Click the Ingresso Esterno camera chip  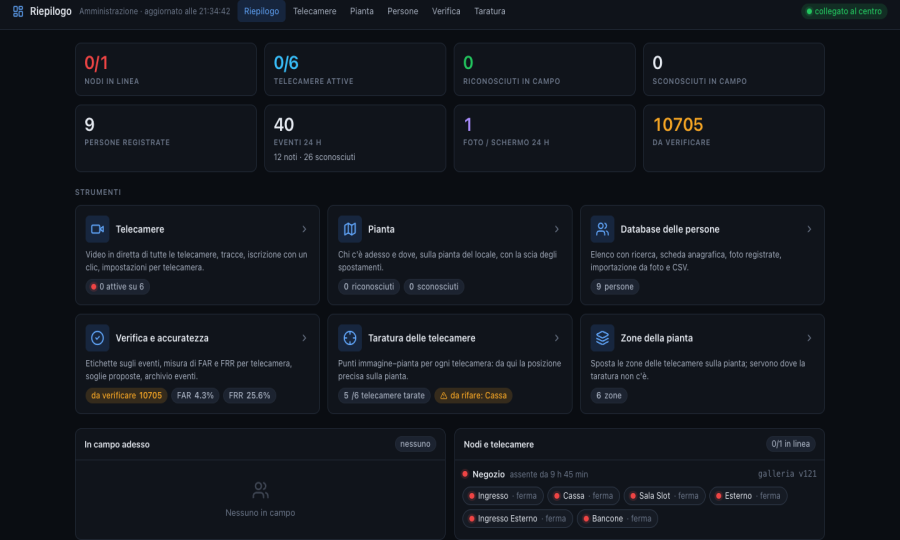518,519
